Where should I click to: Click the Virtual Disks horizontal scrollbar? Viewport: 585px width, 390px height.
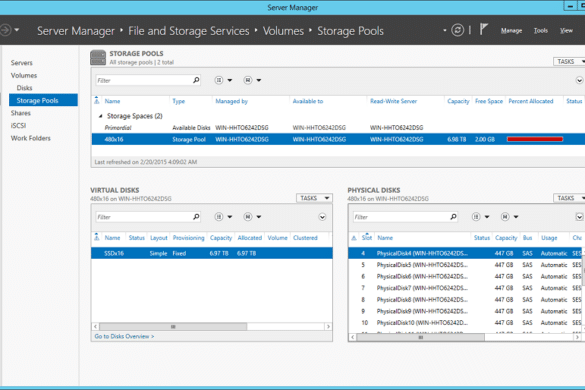pos(212,327)
